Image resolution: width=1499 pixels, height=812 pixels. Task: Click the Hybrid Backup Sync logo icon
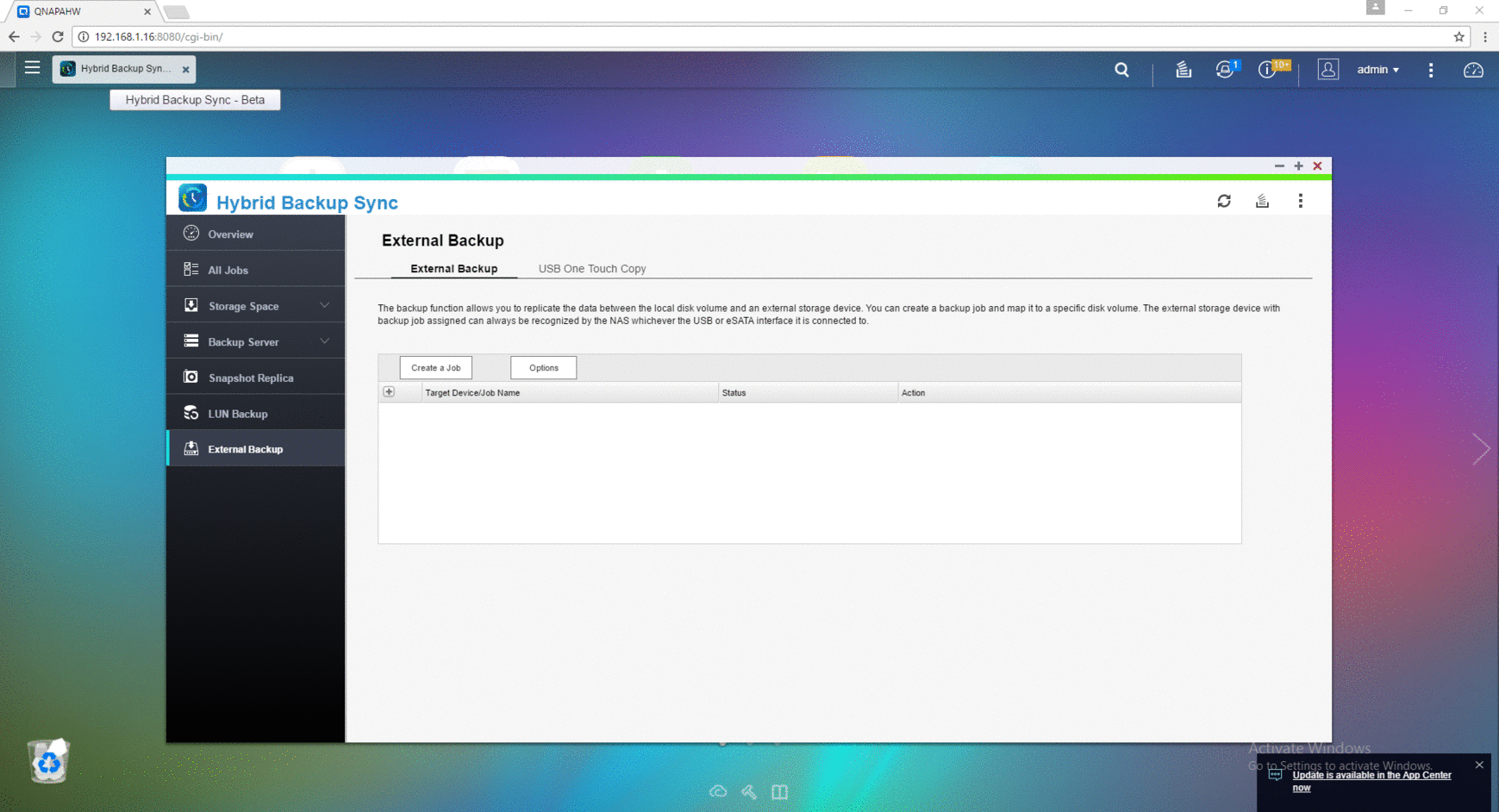(x=192, y=197)
